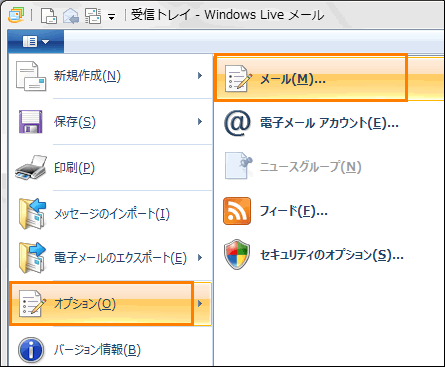Toggle the blue application menu button
Screen dimensions: 445x367
(36, 42)
